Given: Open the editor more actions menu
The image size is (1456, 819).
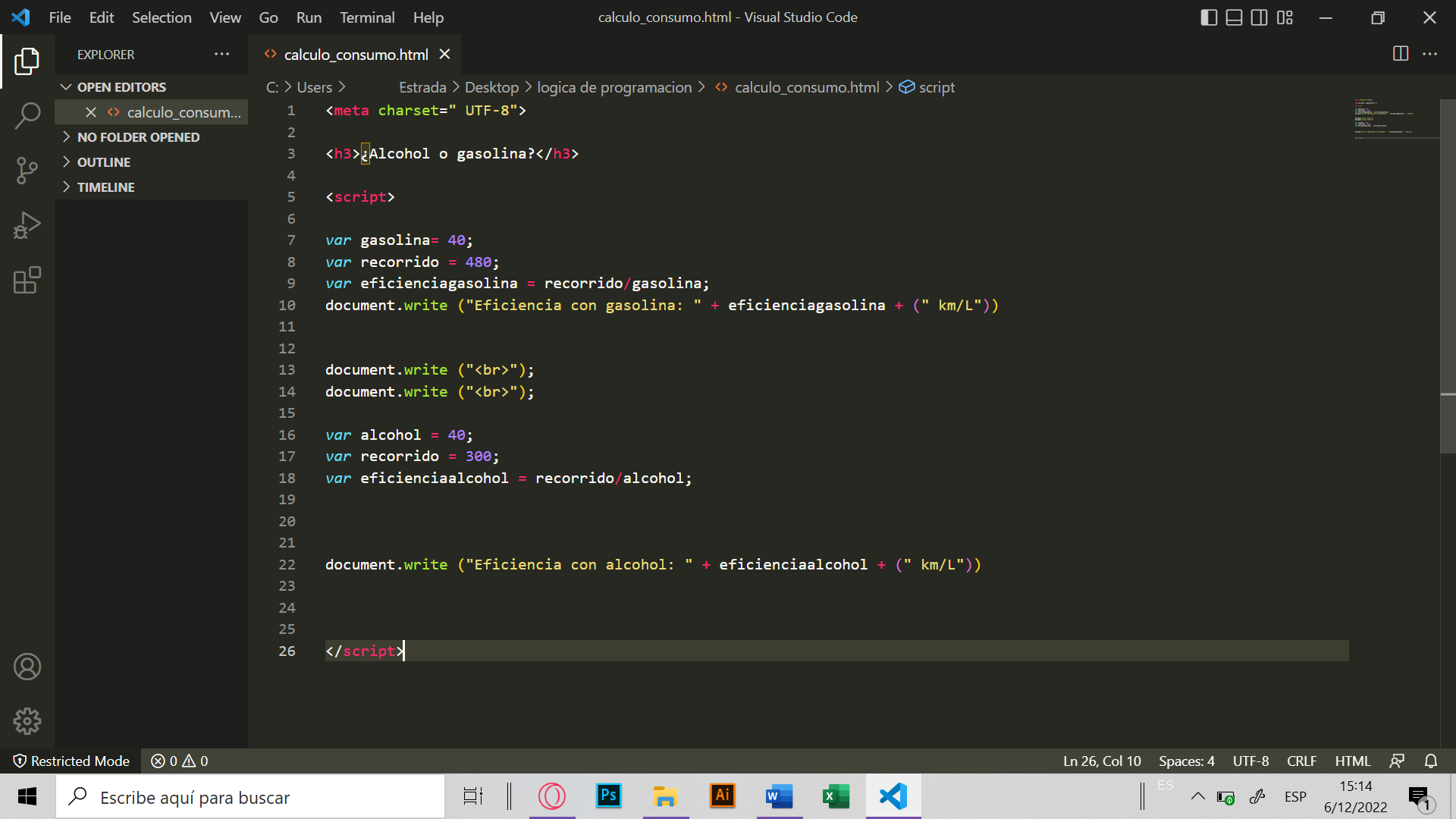Looking at the screenshot, I should (x=1429, y=54).
